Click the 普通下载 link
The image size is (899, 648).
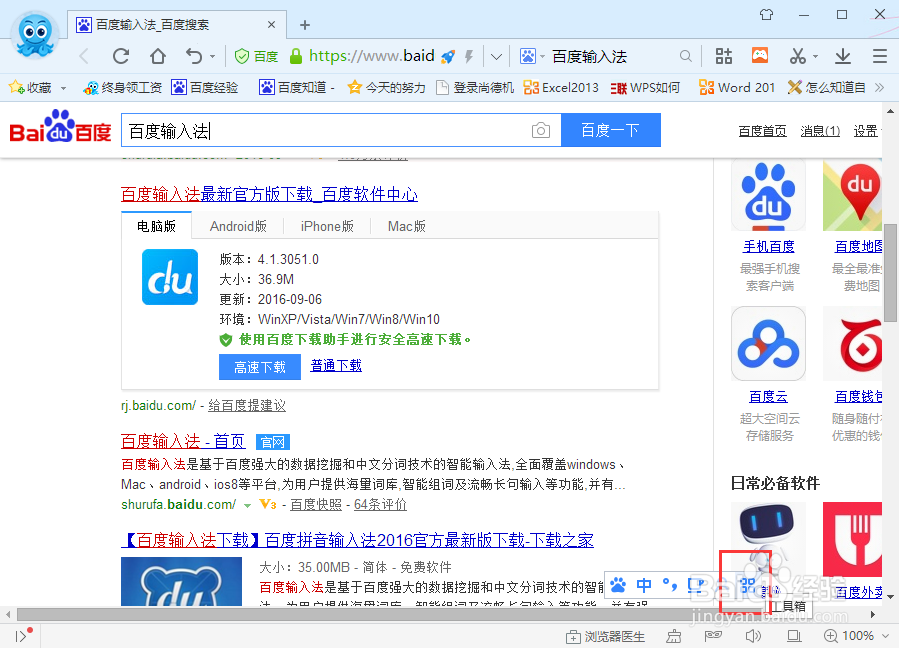(x=336, y=365)
